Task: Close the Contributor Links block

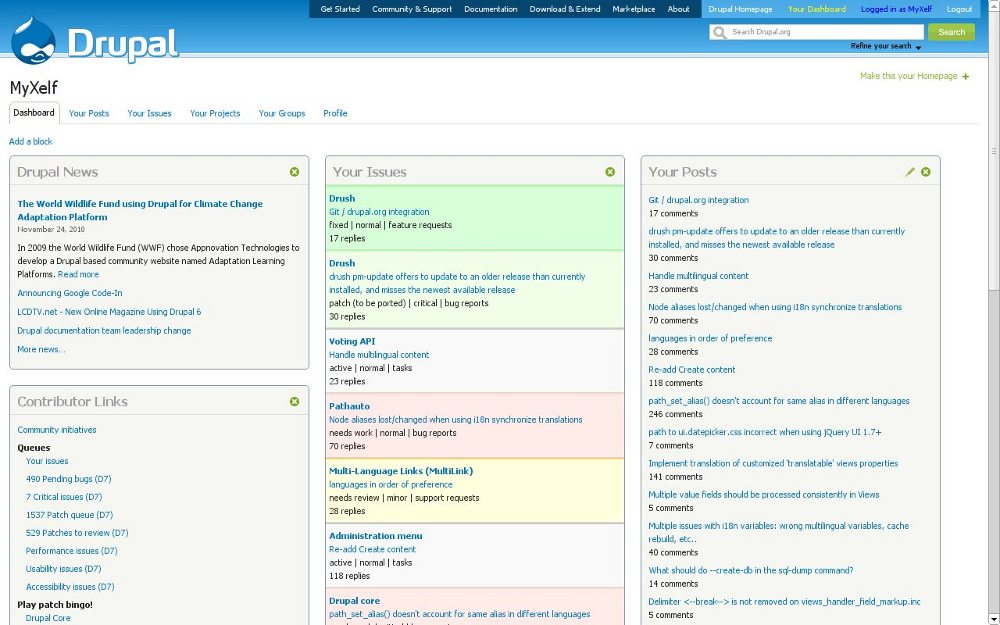Action: (294, 402)
